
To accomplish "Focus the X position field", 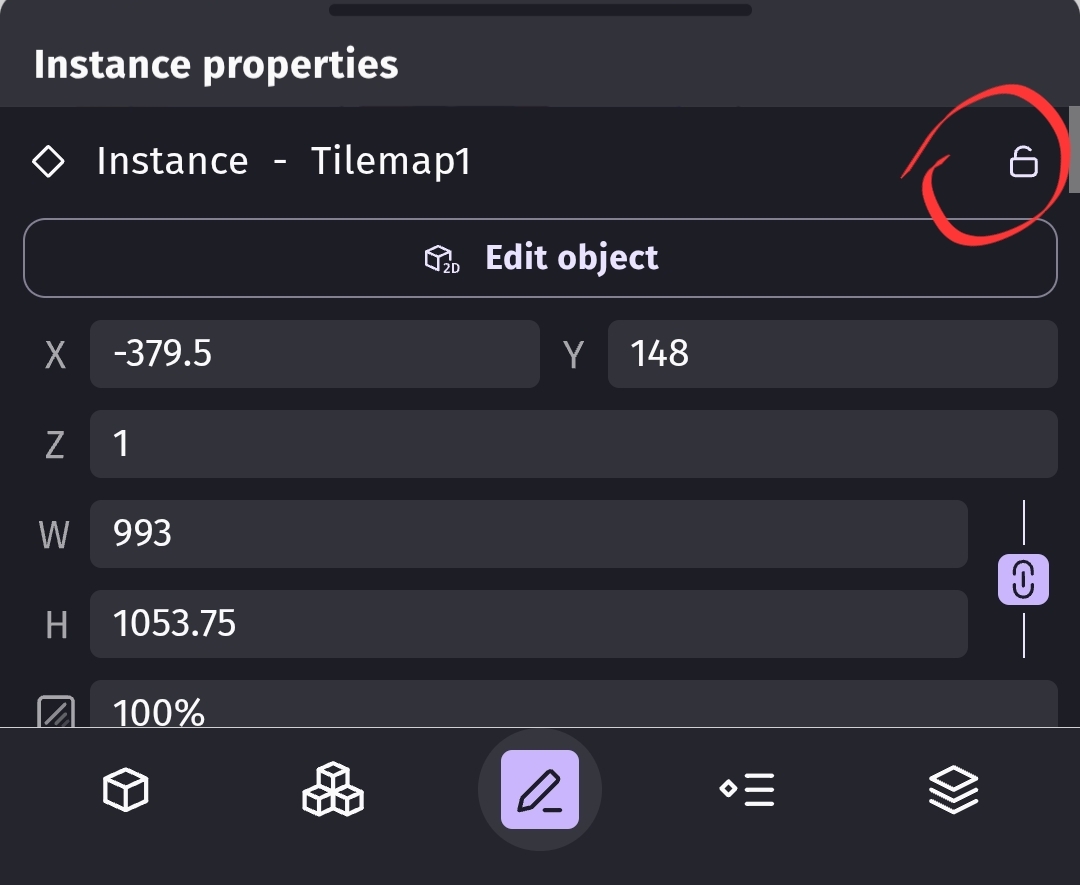I will click(x=314, y=354).
